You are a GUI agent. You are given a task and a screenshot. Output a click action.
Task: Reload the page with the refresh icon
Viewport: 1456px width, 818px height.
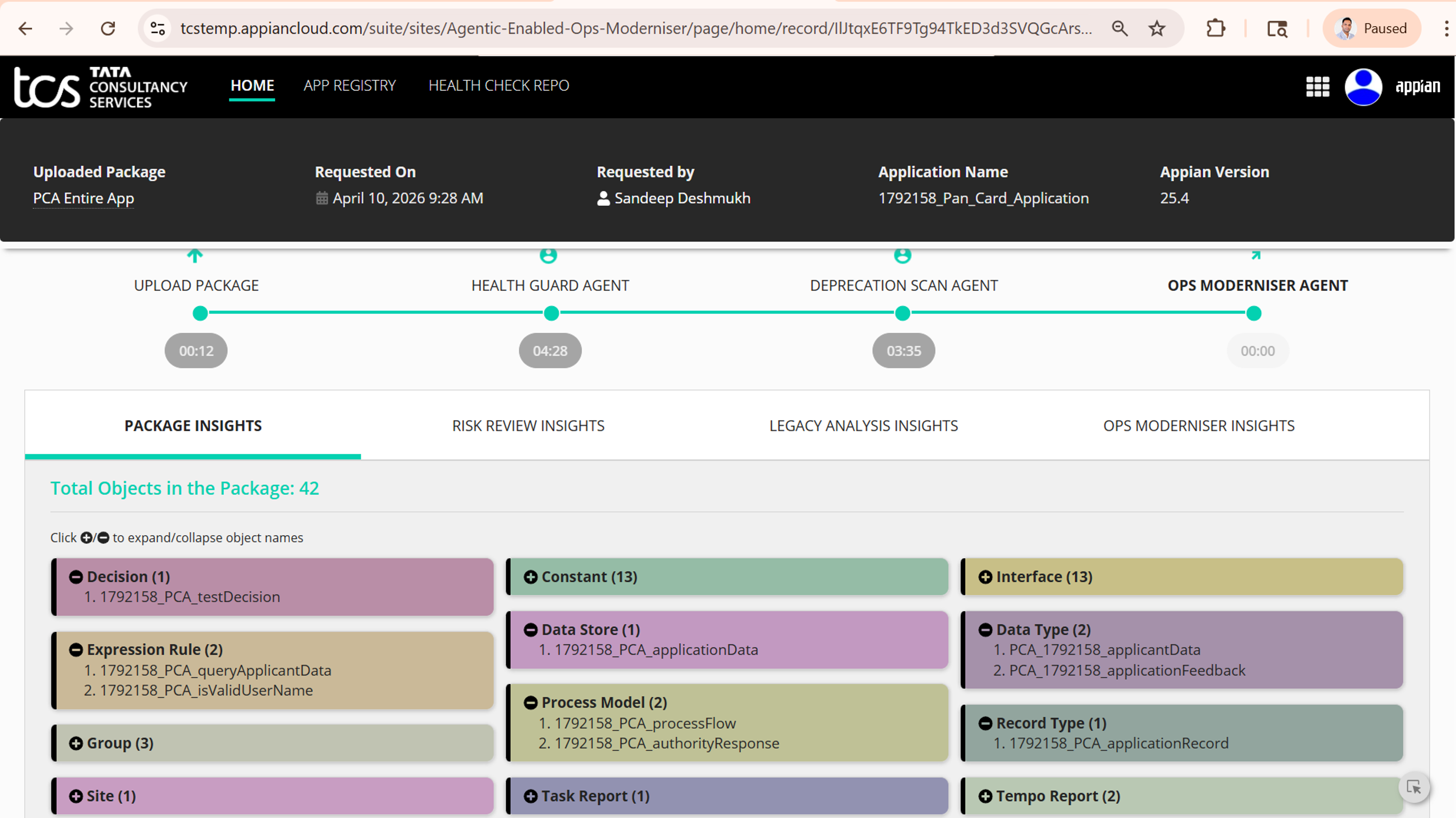(108, 28)
